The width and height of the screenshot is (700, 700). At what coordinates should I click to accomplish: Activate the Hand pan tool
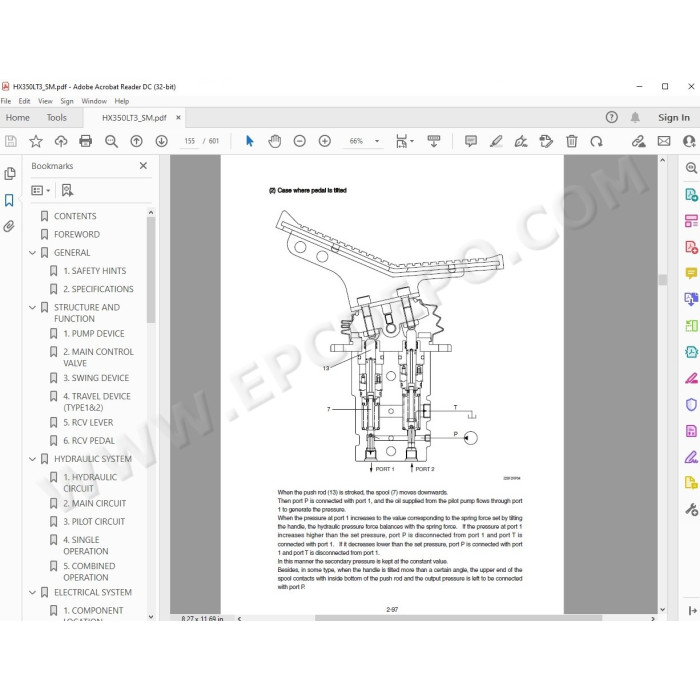point(275,142)
